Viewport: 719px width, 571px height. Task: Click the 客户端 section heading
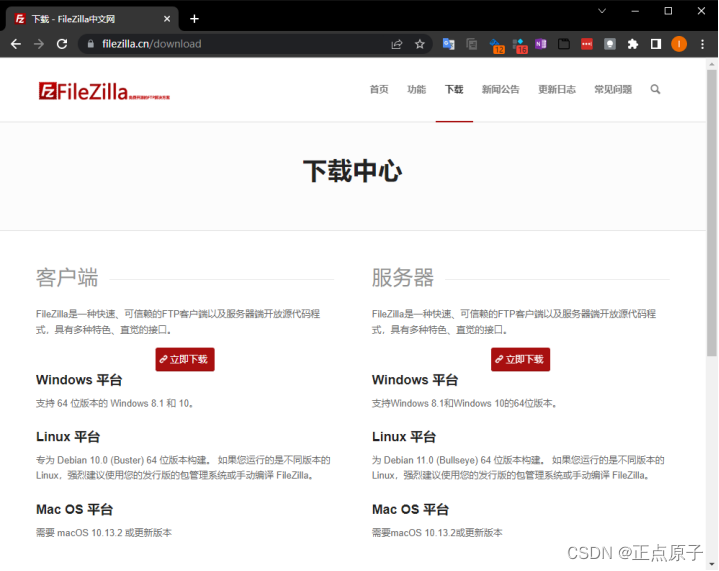click(x=67, y=278)
